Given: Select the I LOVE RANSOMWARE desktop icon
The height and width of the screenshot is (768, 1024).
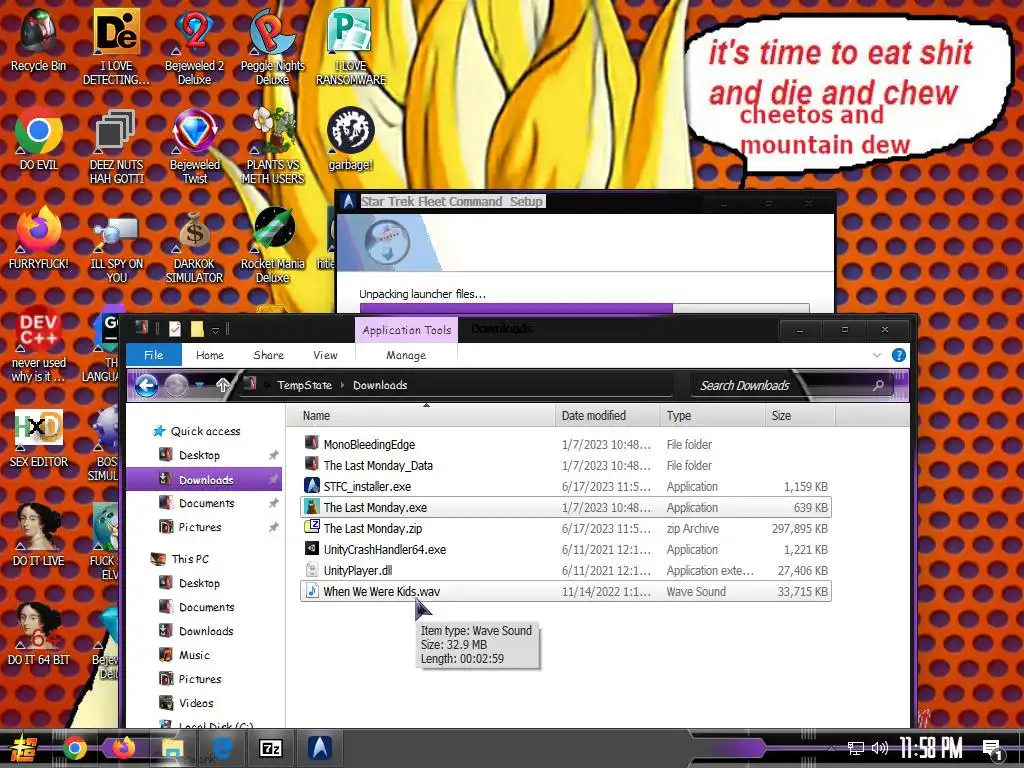Looking at the screenshot, I should point(351,47).
